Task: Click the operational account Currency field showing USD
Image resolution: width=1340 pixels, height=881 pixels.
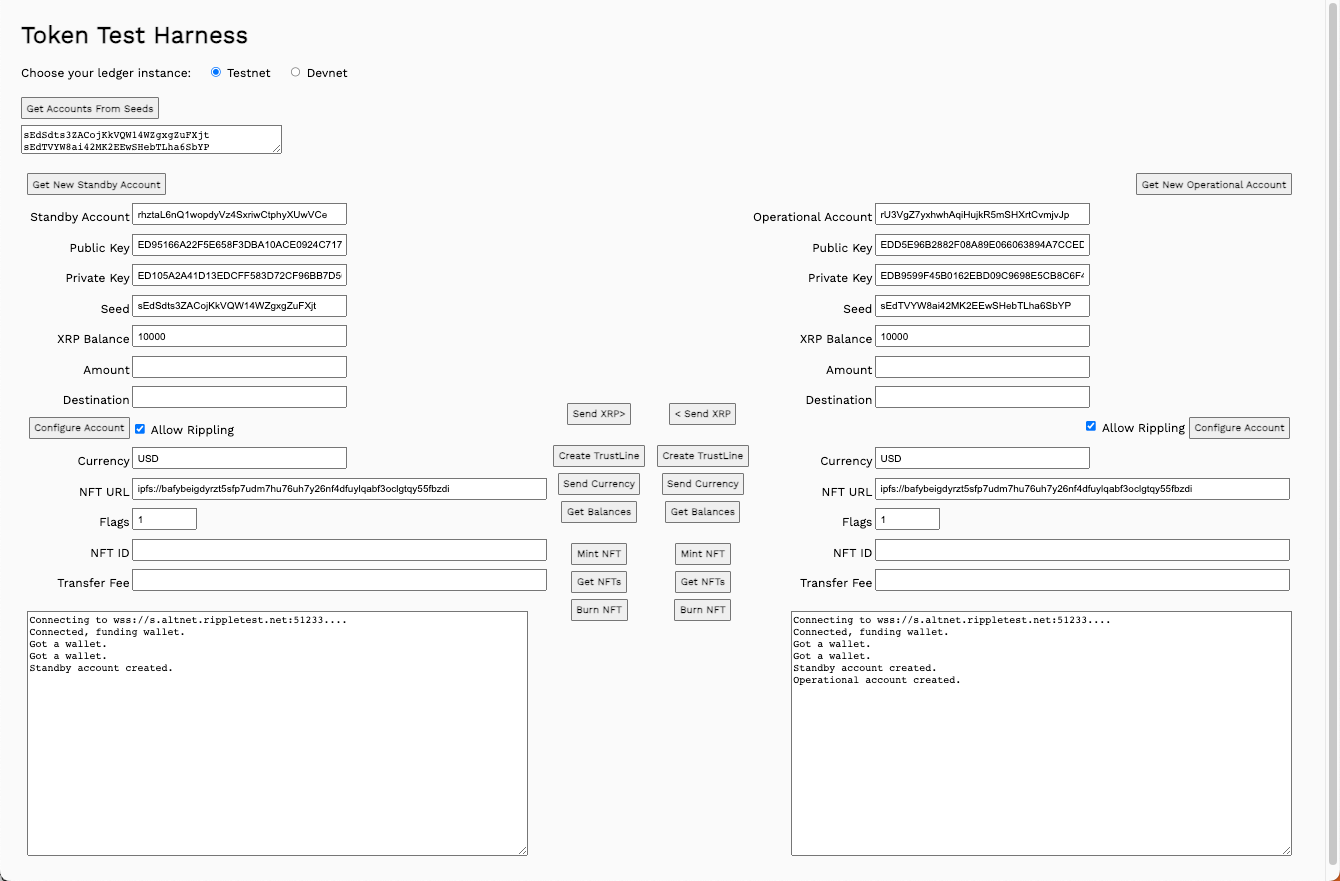Action: [982, 457]
